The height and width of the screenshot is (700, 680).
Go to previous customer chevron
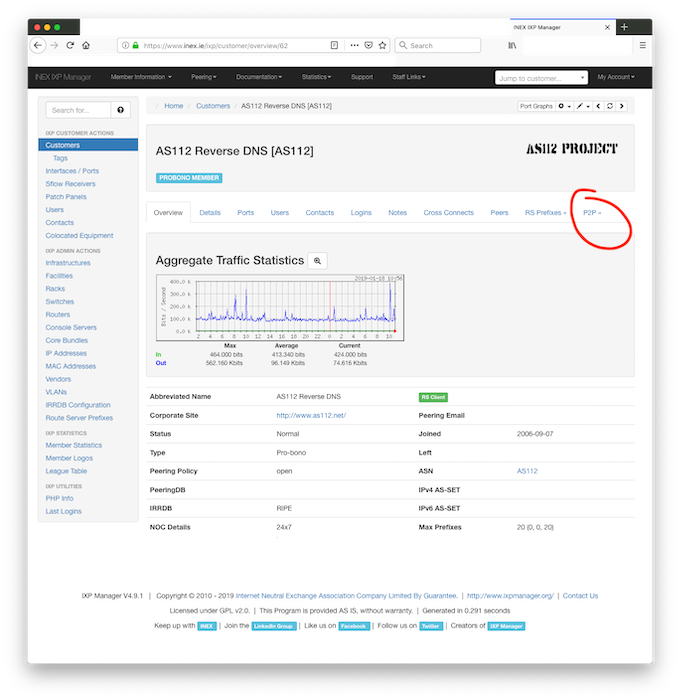pos(598,106)
